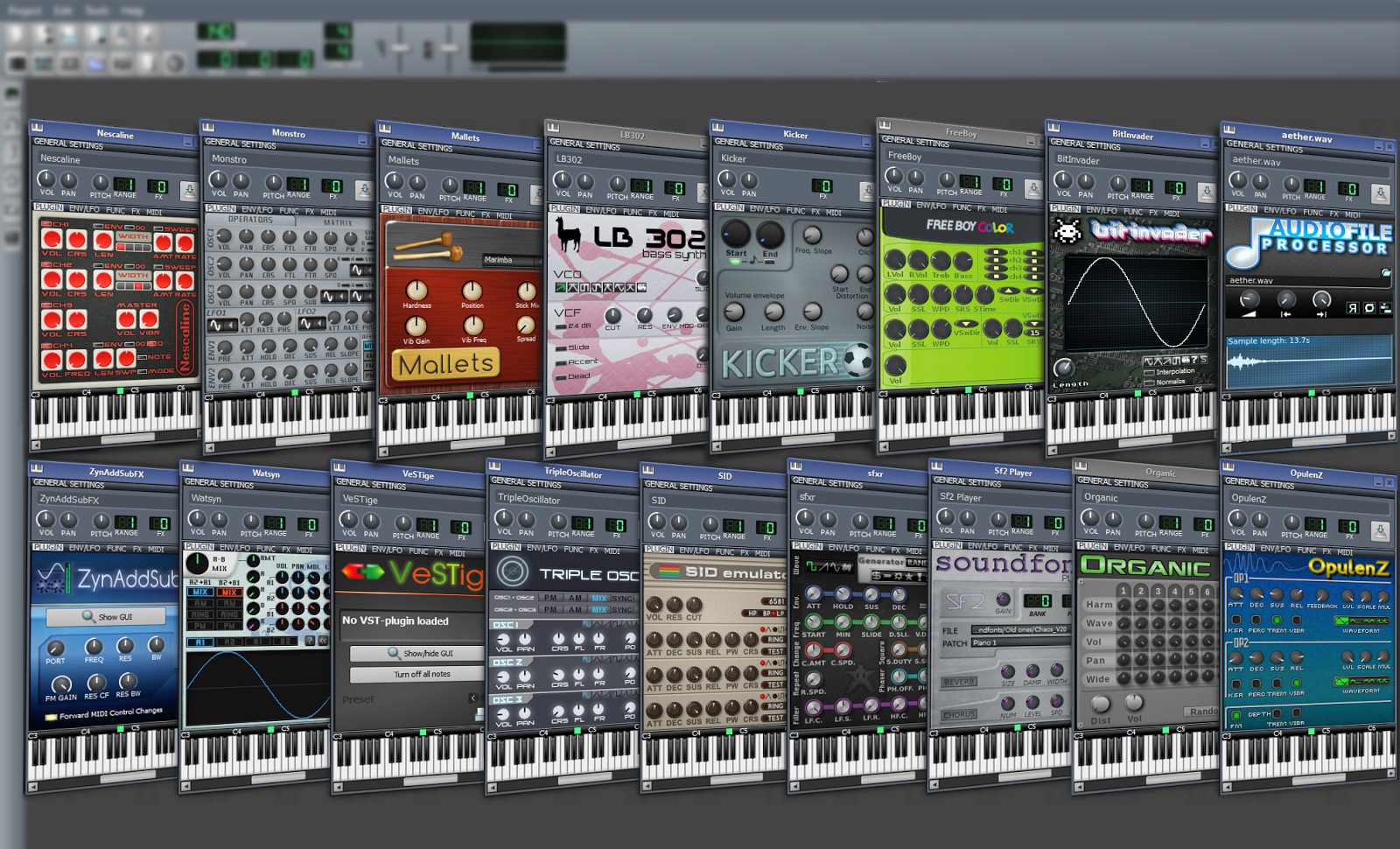Toggle the REVERB switch in Sf2 Player

pyautogui.click(x=961, y=682)
